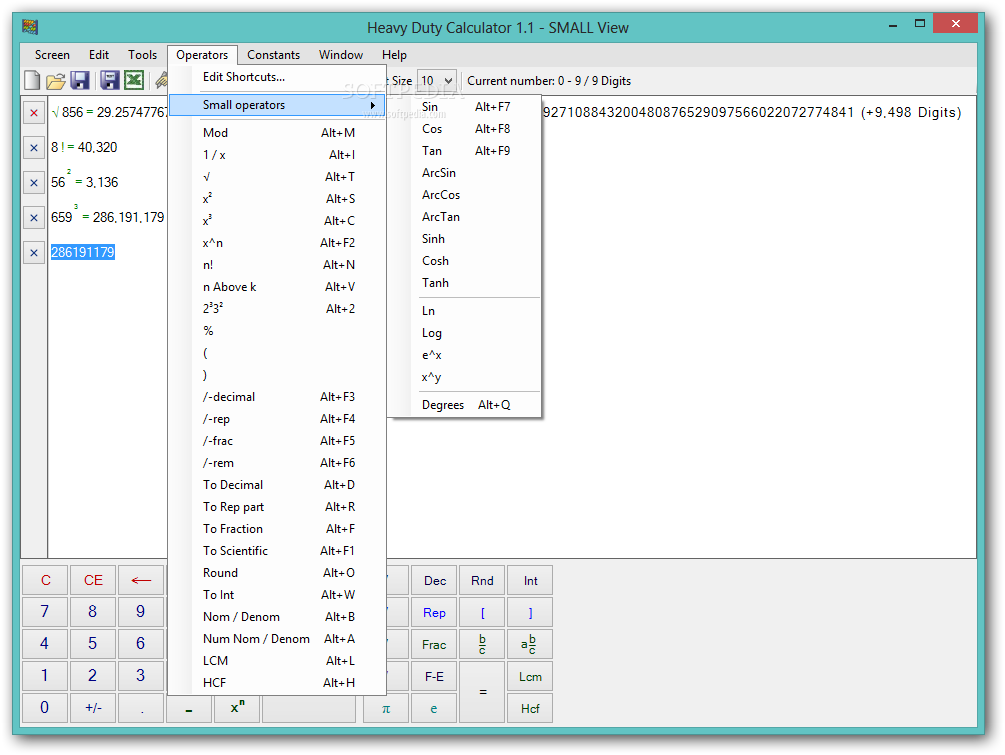Select Round menu item
The width and height of the screenshot is (1005, 755).
pyautogui.click(x=277, y=573)
